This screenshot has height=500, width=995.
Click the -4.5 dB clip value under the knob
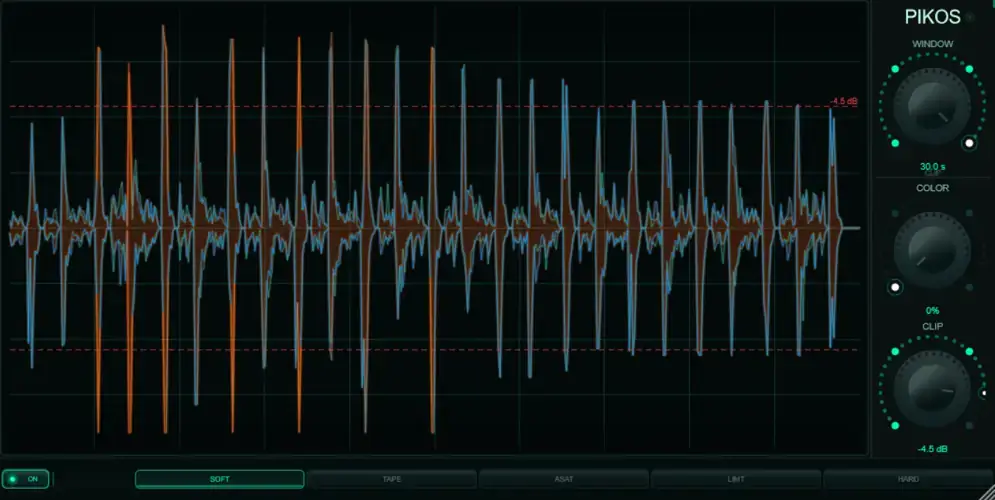[x=932, y=449]
